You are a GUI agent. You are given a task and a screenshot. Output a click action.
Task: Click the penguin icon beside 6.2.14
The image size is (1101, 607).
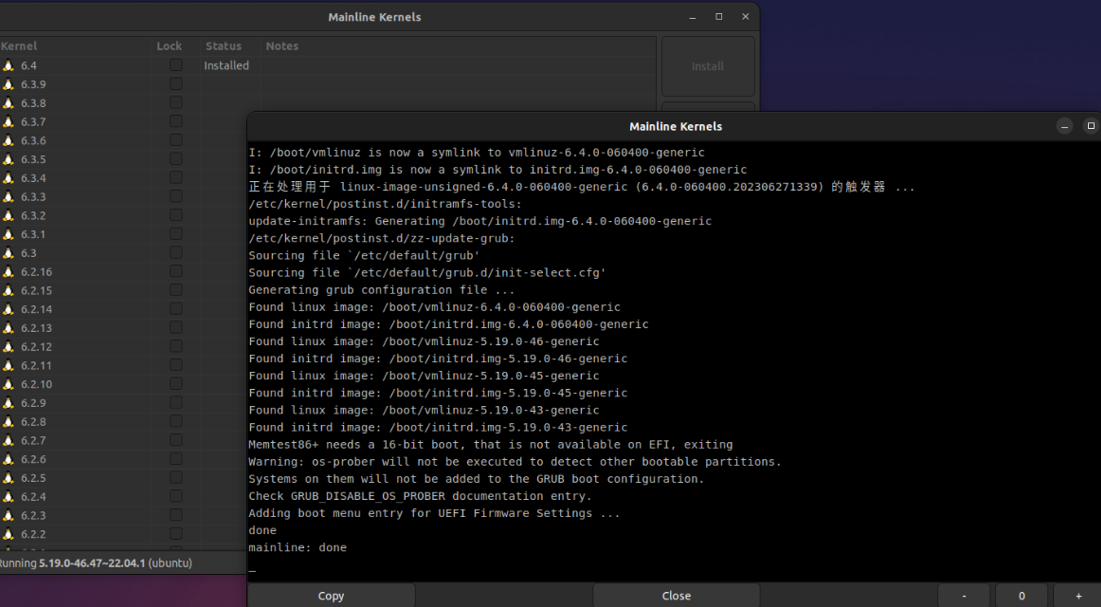tap(8, 309)
